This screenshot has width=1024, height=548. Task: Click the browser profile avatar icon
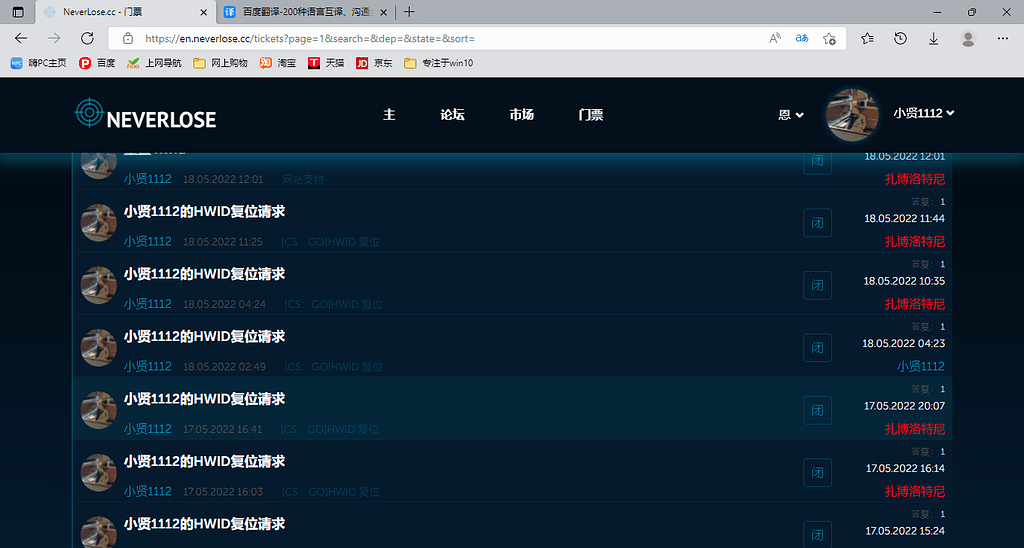pyautogui.click(x=967, y=38)
